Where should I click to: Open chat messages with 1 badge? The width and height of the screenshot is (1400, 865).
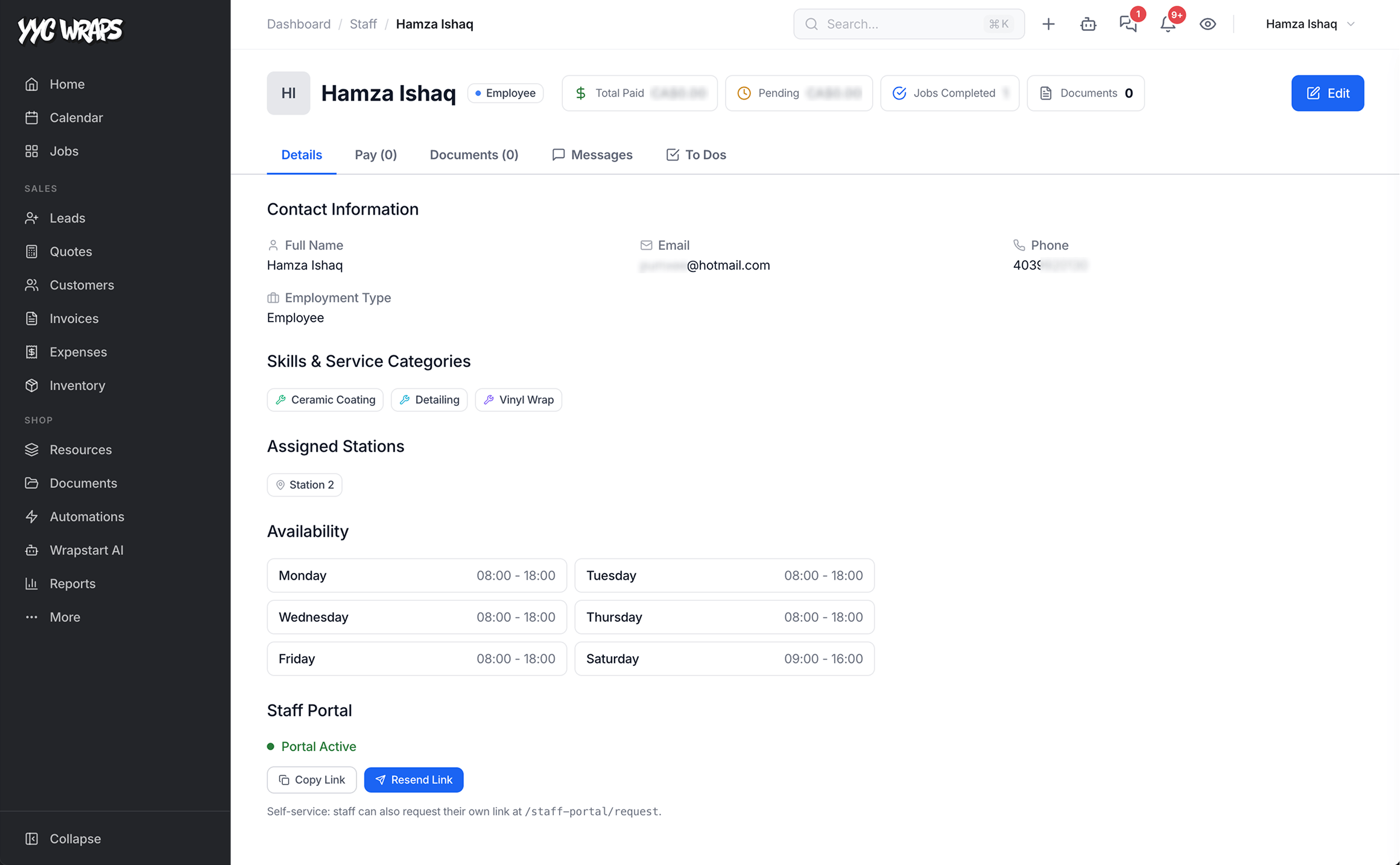tap(1128, 24)
